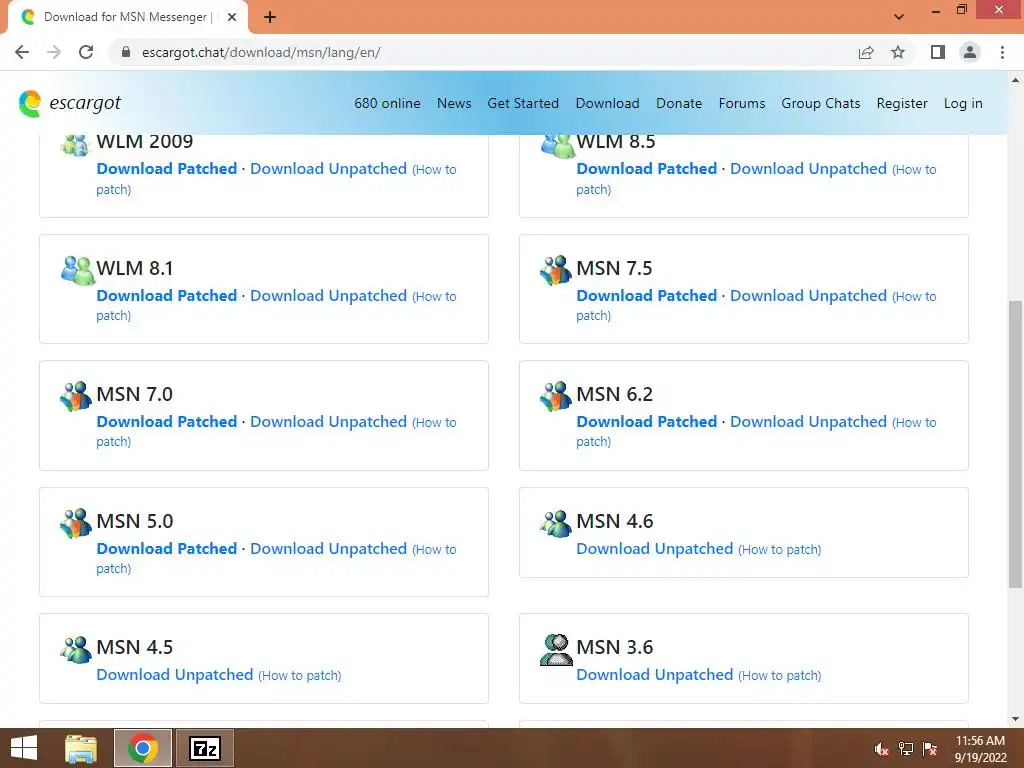Click the MSN 3.6 messenger icon
1024x768 pixels.
pyautogui.click(x=556, y=649)
